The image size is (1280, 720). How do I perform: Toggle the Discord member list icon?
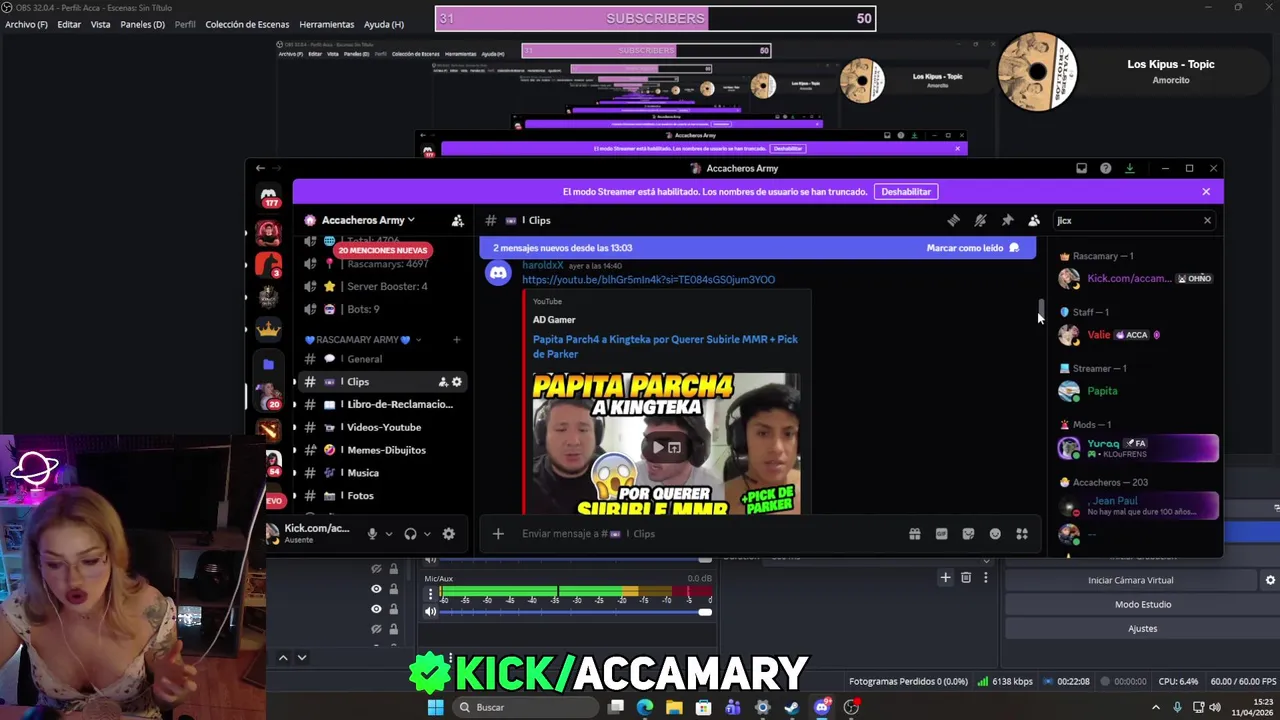[x=1034, y=220]
